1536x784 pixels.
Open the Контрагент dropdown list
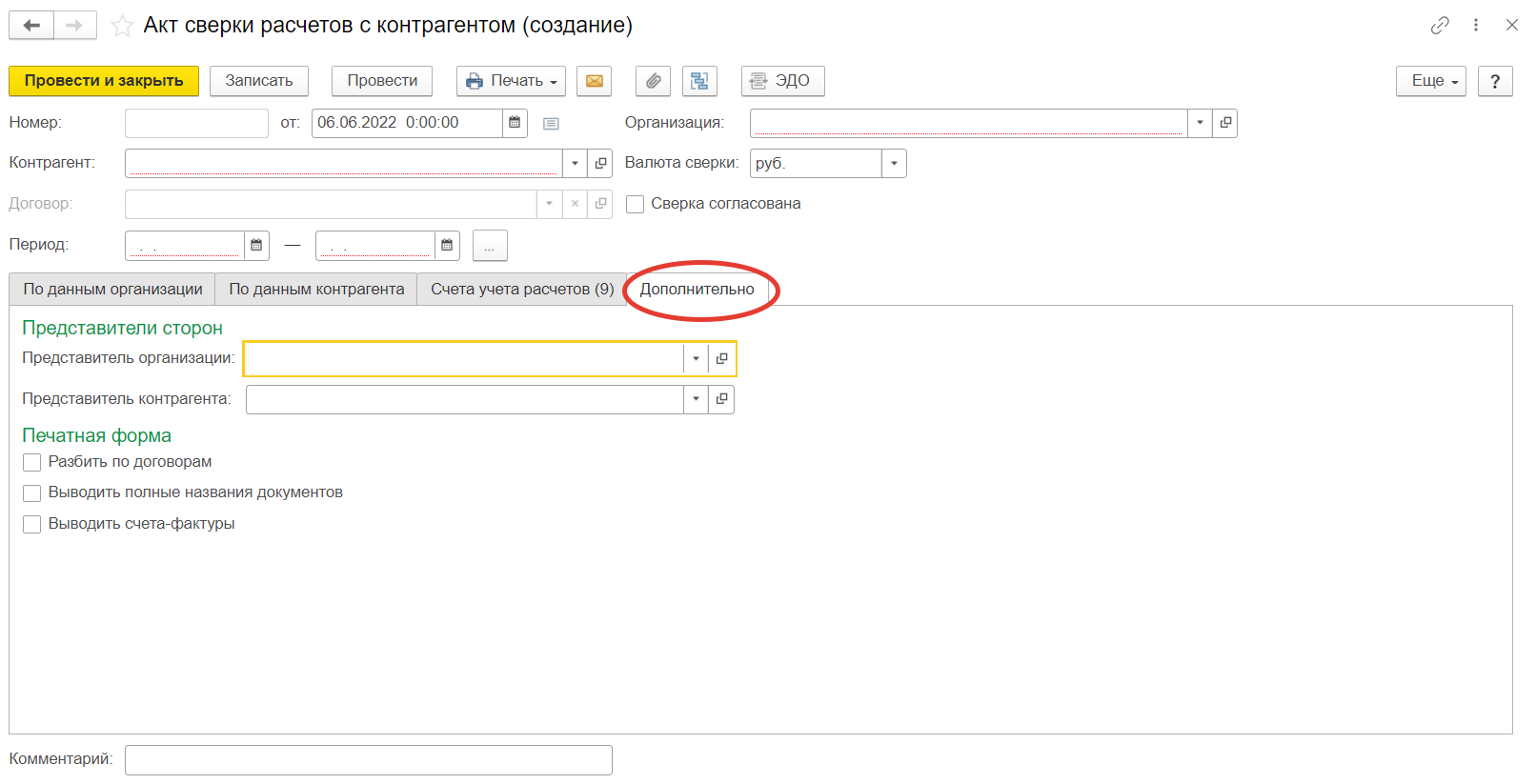(x=575, y=164)
